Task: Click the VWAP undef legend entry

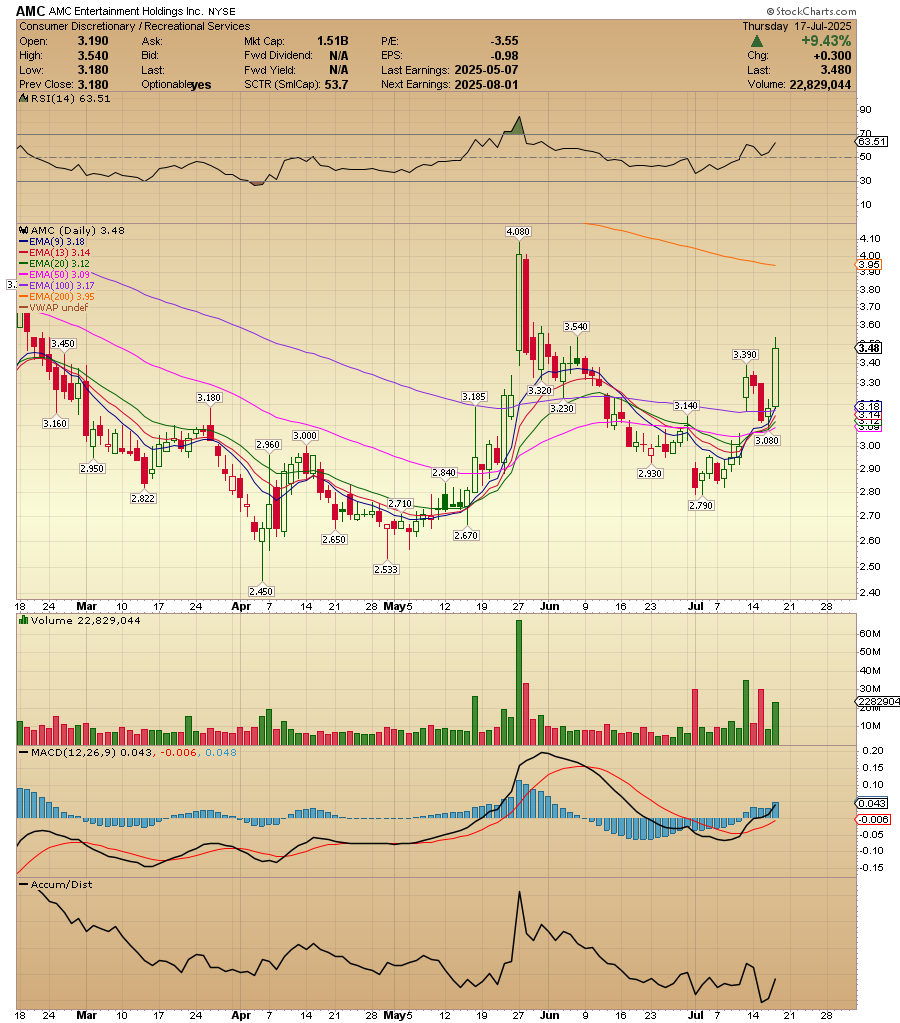Action: pyautogui.click(x=54, y=307)
